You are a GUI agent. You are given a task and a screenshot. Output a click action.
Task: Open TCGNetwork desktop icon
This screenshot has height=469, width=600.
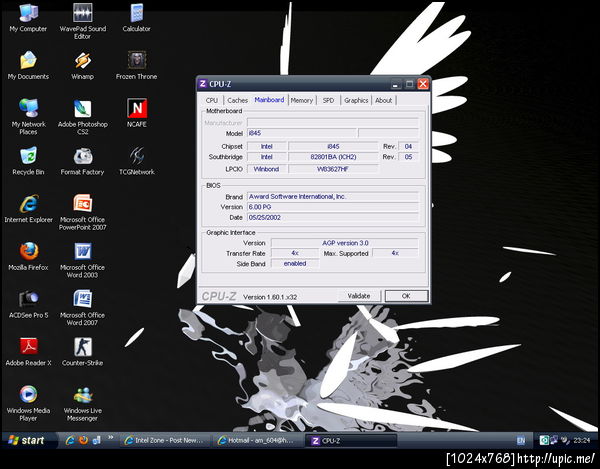[137, 161]
